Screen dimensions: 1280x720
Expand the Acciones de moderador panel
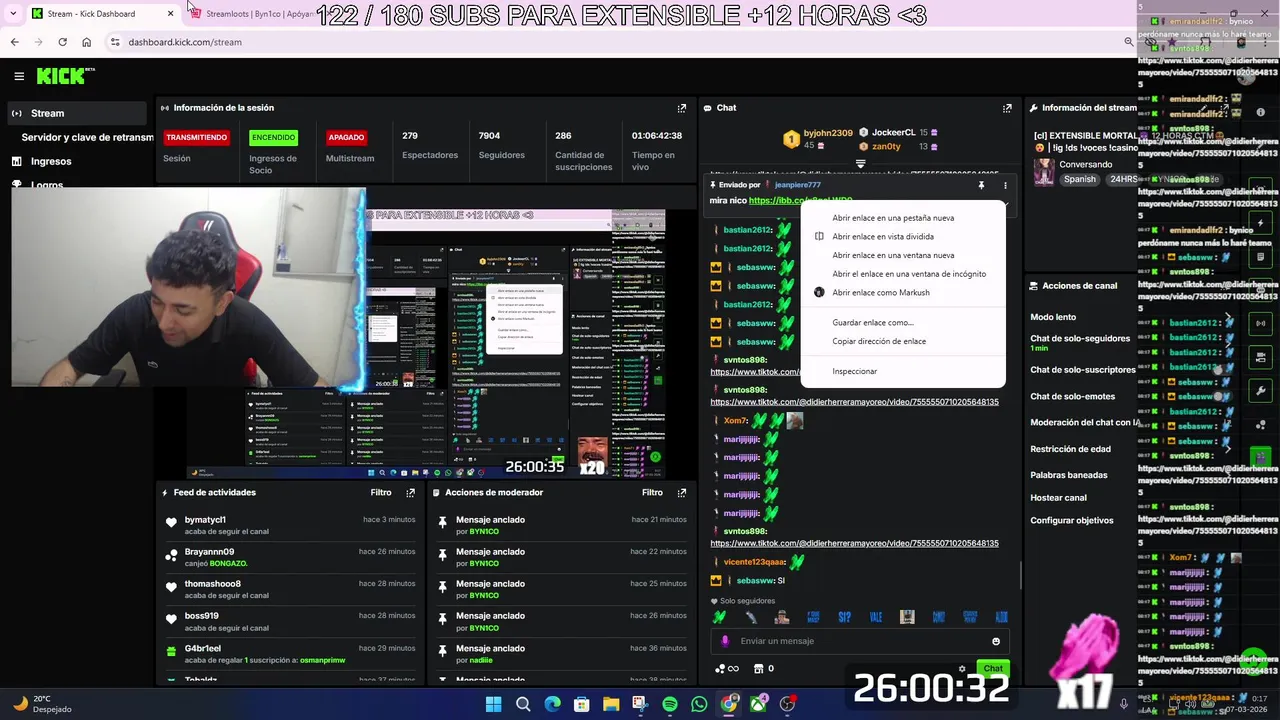[682, 493]
